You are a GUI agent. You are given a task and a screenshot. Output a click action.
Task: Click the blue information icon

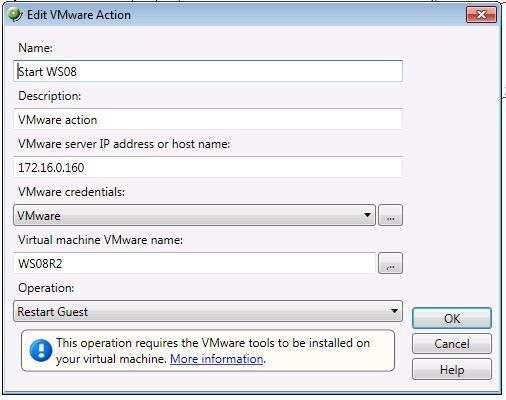(x=41, y=350)
